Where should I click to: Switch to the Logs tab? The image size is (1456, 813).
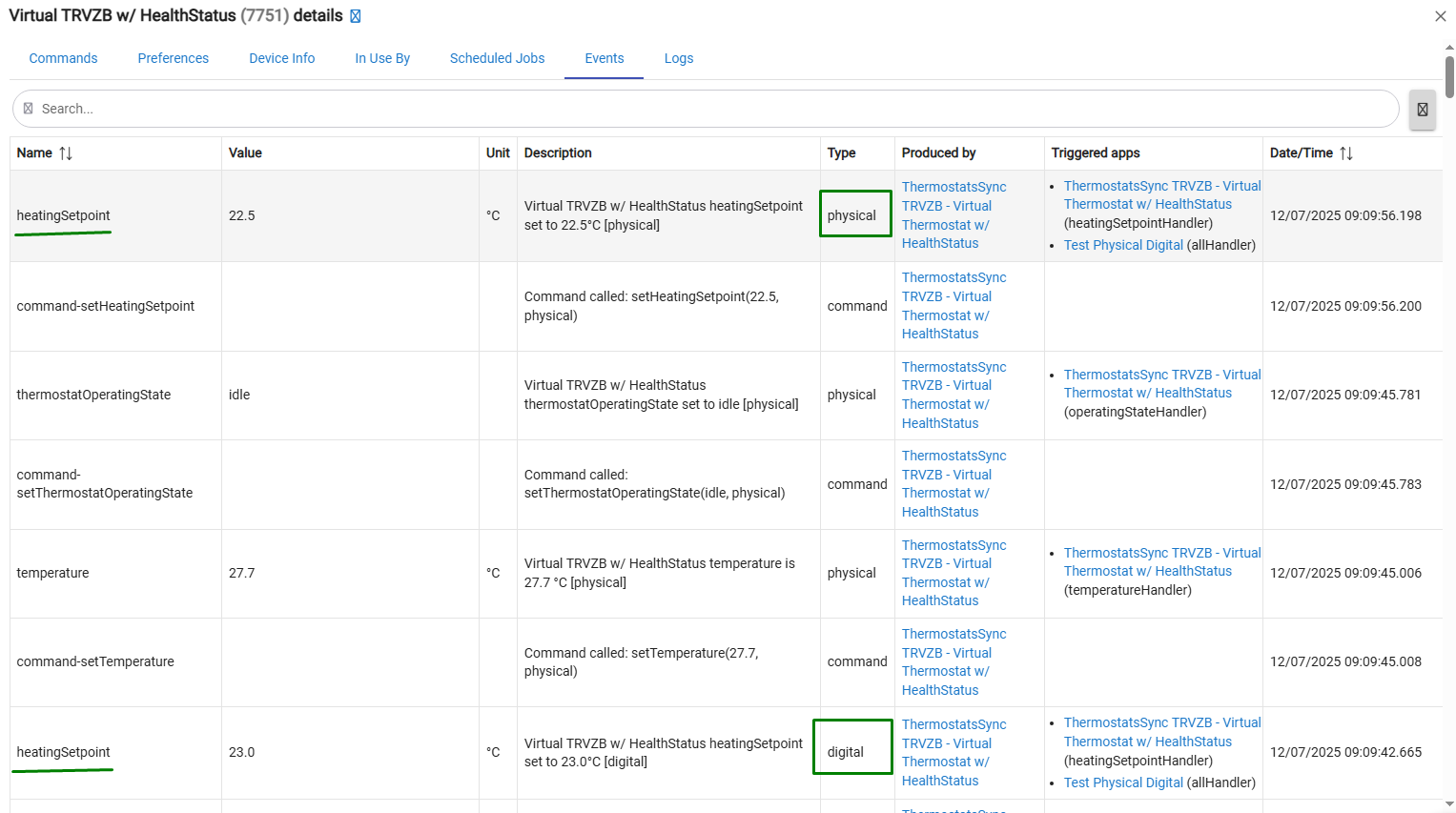(678, 58)
